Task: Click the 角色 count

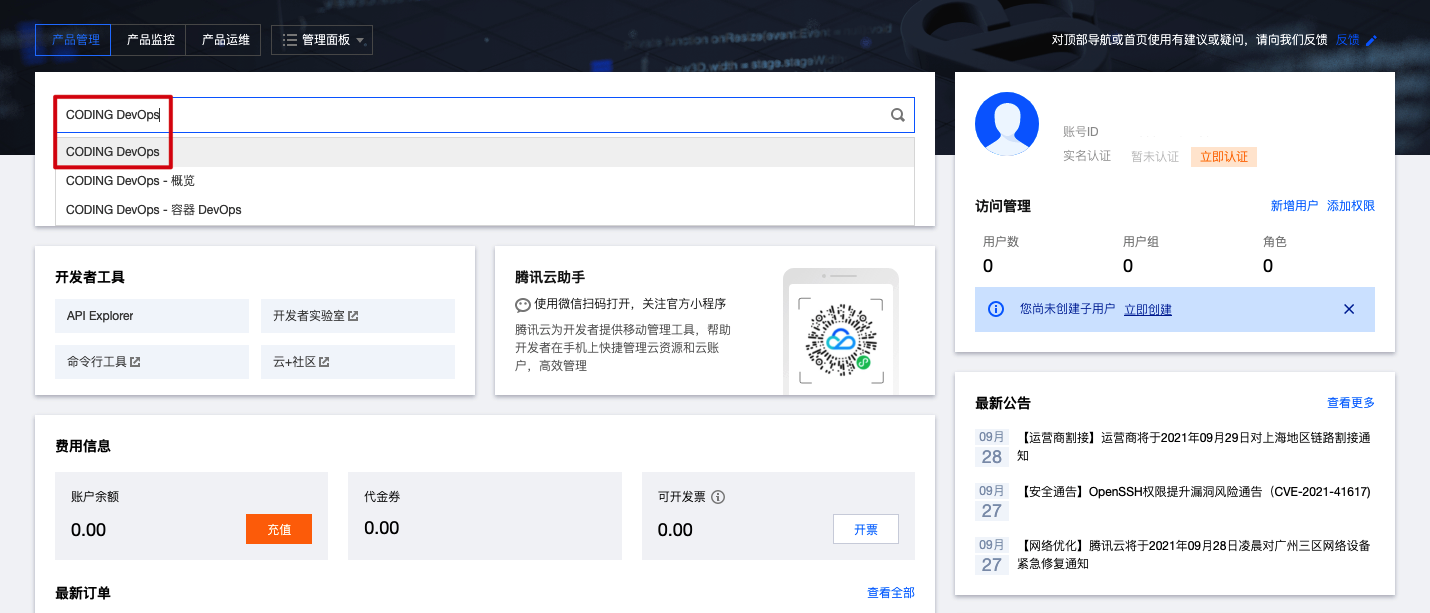Action: pos(1268,266)
